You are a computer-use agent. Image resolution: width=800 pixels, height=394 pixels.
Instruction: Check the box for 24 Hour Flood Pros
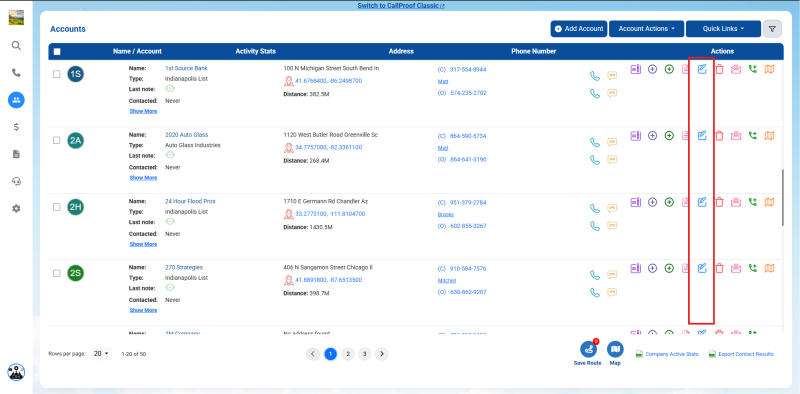click(57, 207)
